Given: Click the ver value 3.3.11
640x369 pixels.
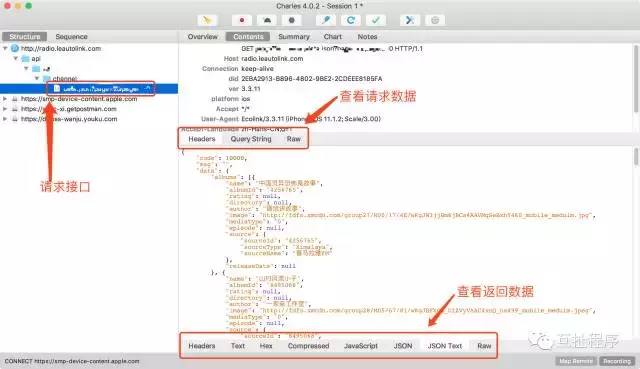Looking at the screenshot, I should (x=251, y=89).
